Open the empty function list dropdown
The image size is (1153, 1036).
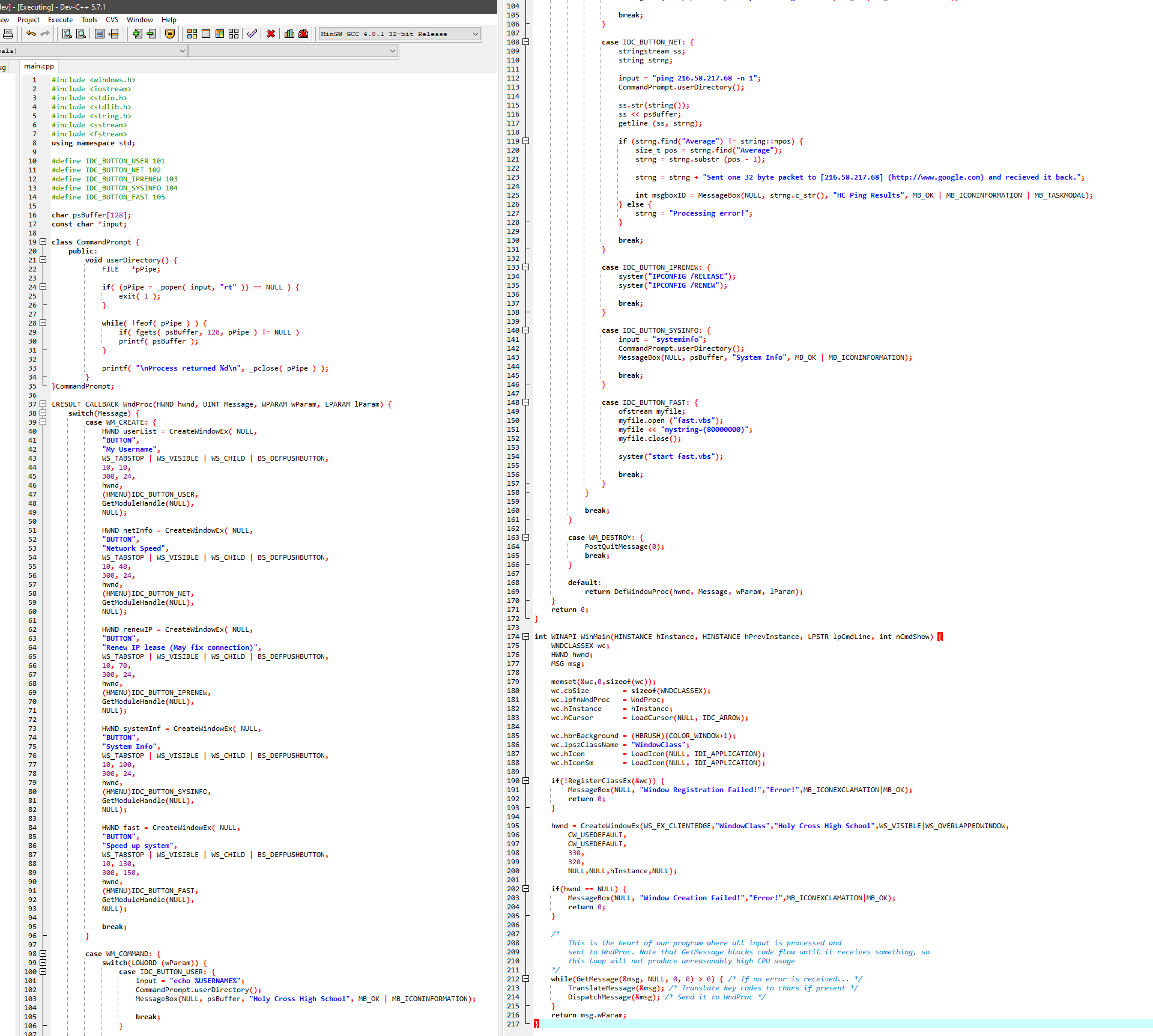click(293, 51)
